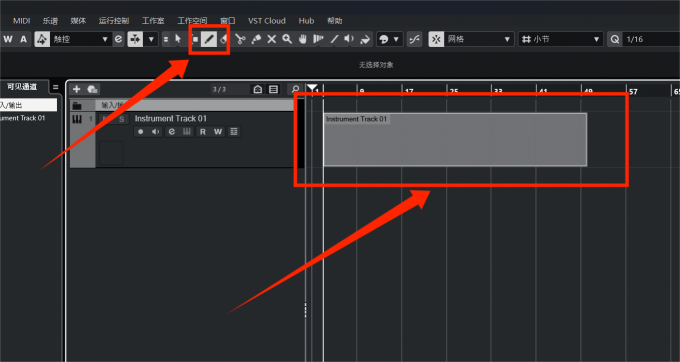Select the Erase tool

click(224, 39)
